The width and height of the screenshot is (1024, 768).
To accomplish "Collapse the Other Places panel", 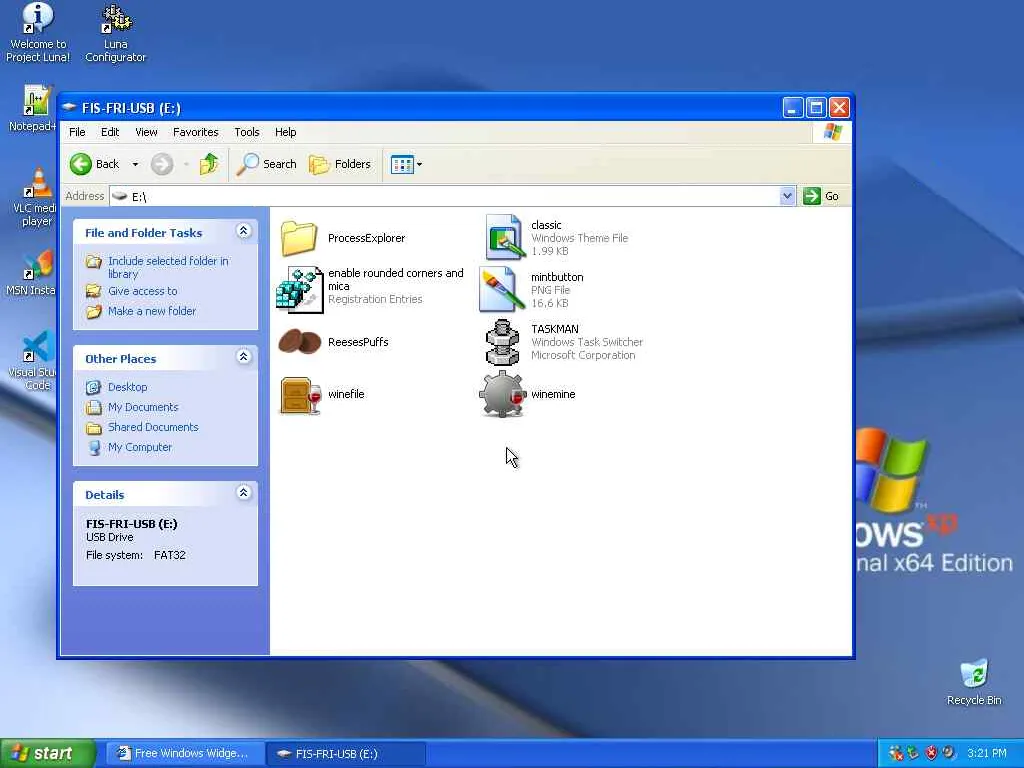I will [x=244, y=357].
